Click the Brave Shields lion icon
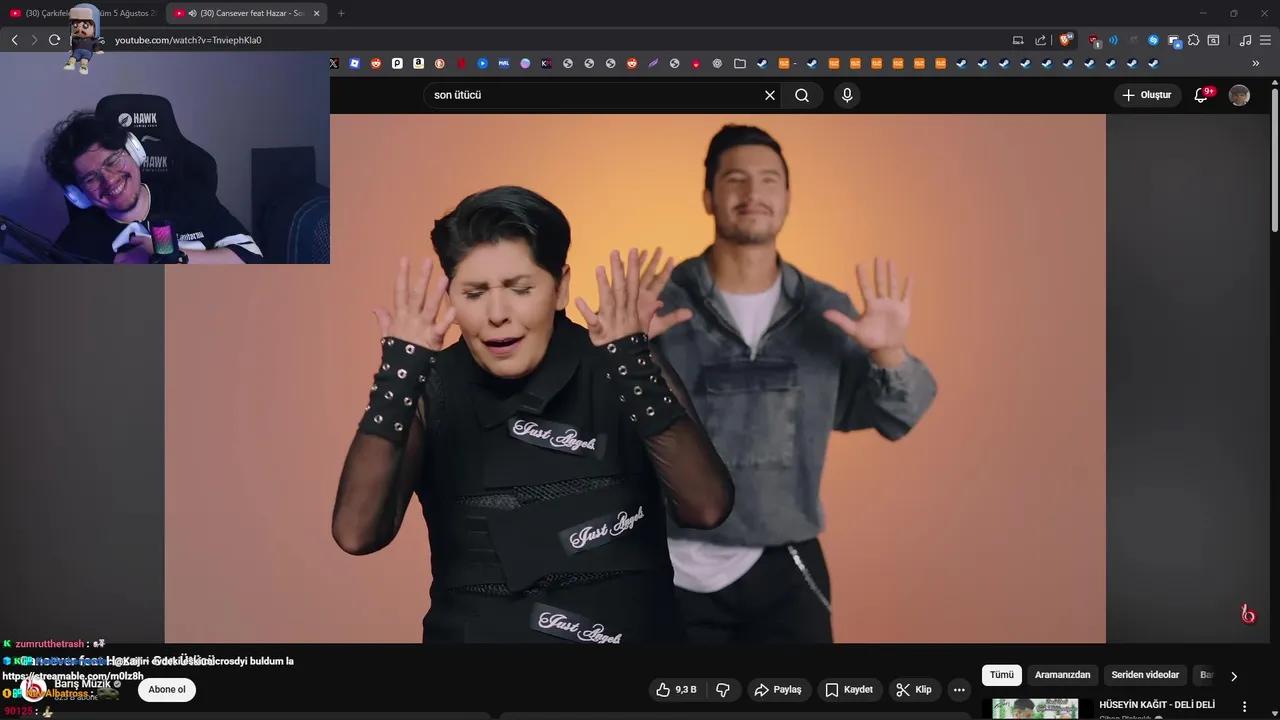 coord(1066,40)
